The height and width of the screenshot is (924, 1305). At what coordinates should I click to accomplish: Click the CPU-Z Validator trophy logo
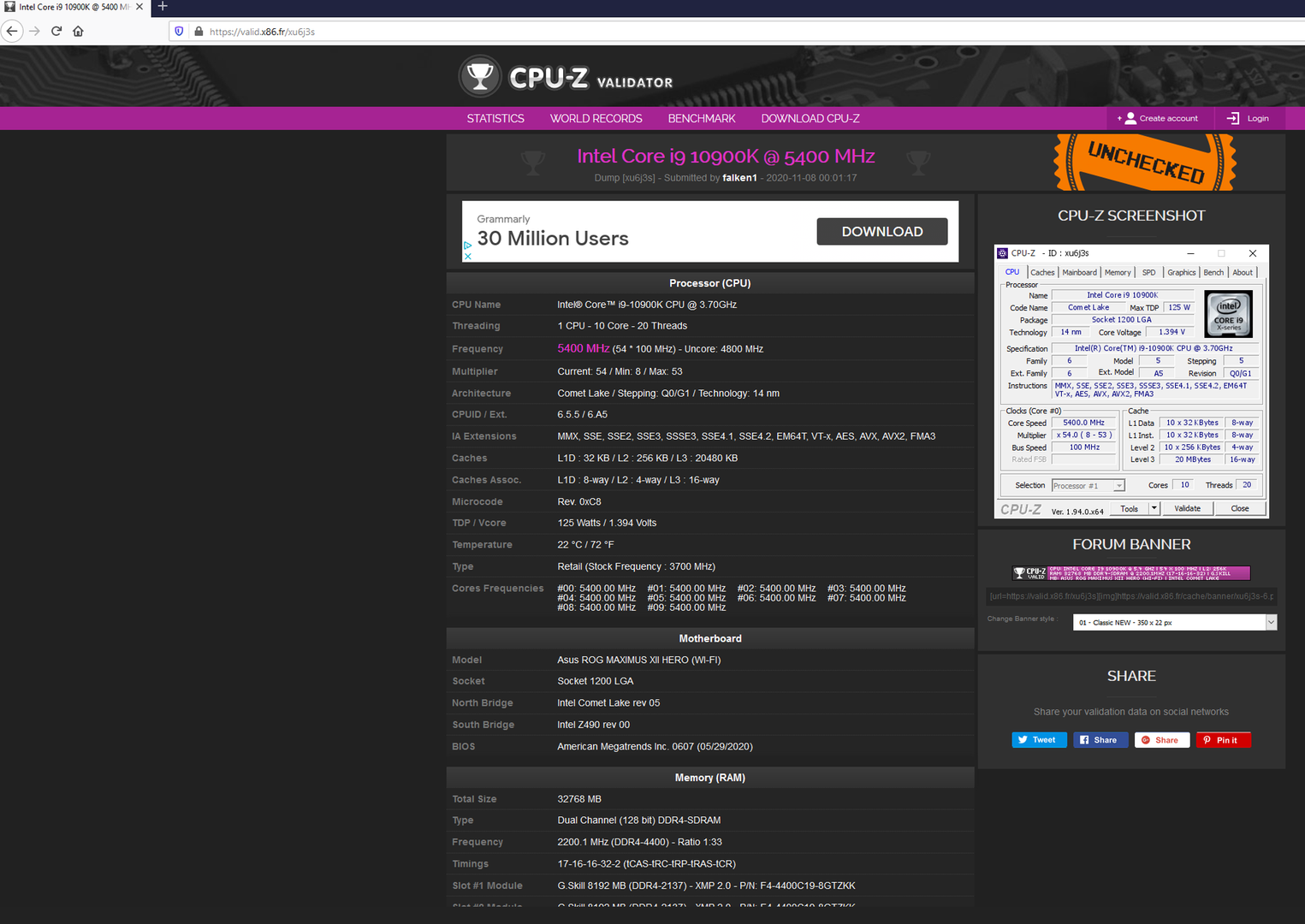pyautogui.click(x=479, y=77)
